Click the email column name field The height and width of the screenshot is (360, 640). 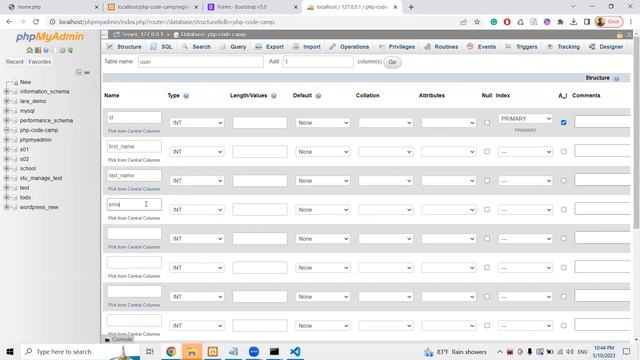click(134, 204)
